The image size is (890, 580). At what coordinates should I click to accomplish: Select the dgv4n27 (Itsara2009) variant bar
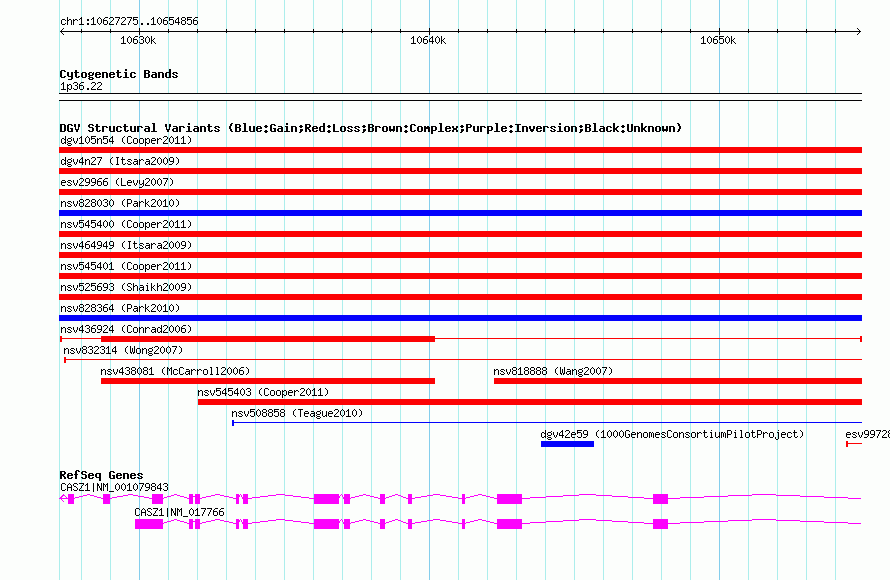460,171
